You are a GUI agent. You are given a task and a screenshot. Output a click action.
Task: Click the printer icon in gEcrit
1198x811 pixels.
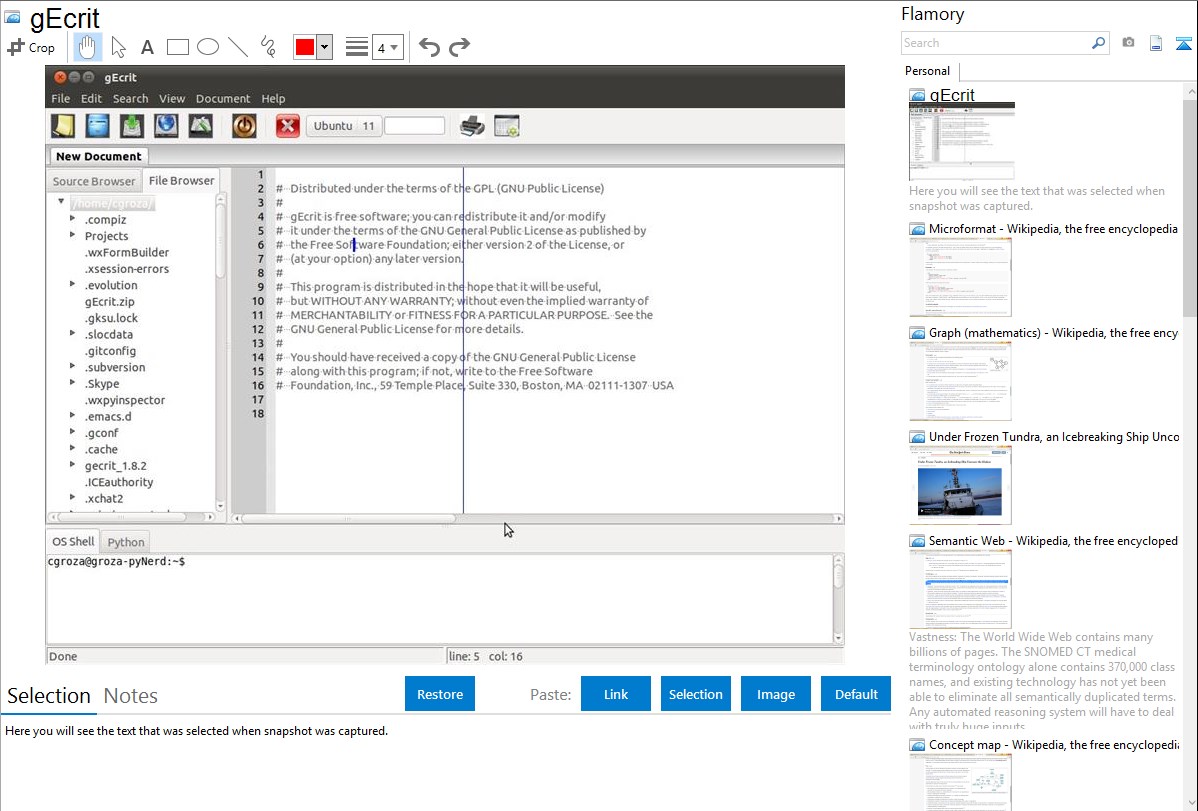472,126
